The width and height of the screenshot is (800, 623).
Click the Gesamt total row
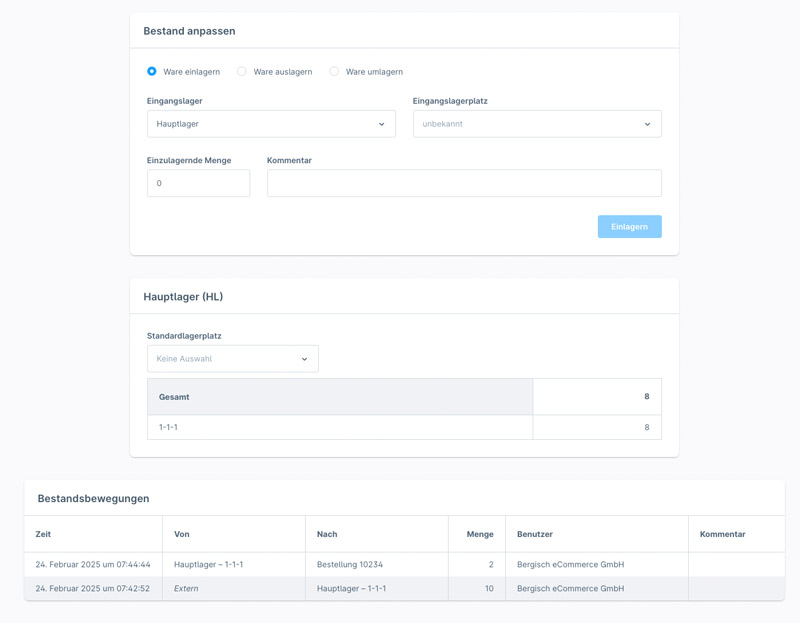coord(340,397)
